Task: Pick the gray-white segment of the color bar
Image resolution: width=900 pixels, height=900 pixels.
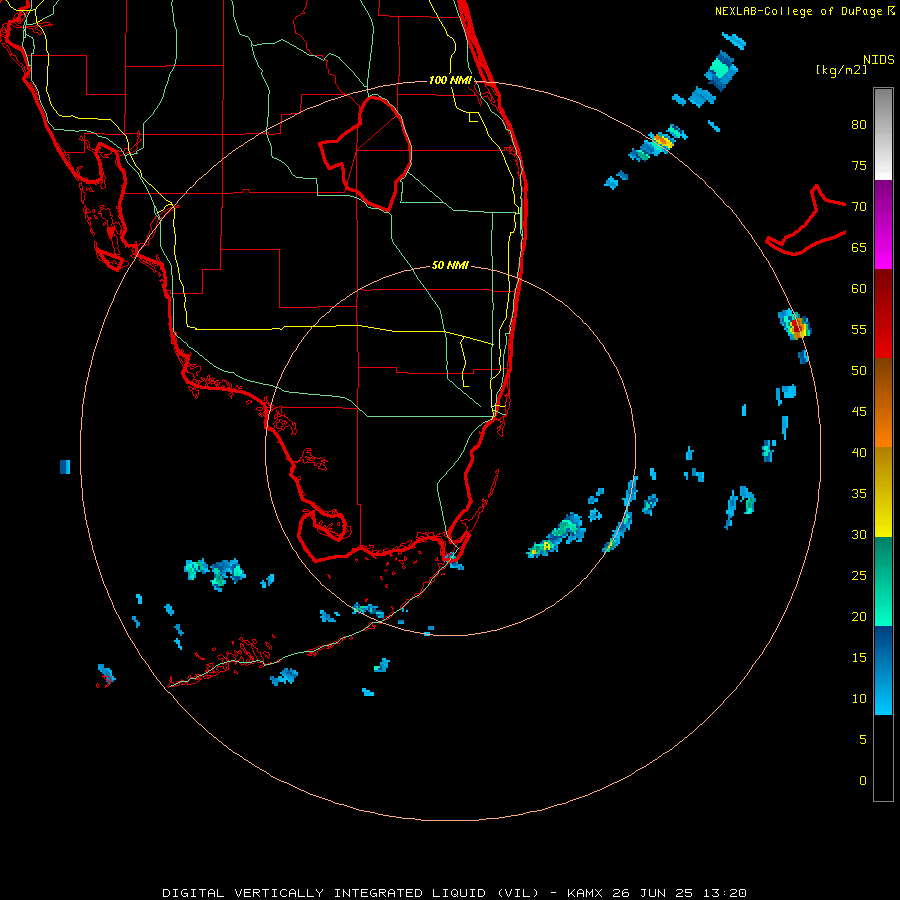Action: (883, 134)
